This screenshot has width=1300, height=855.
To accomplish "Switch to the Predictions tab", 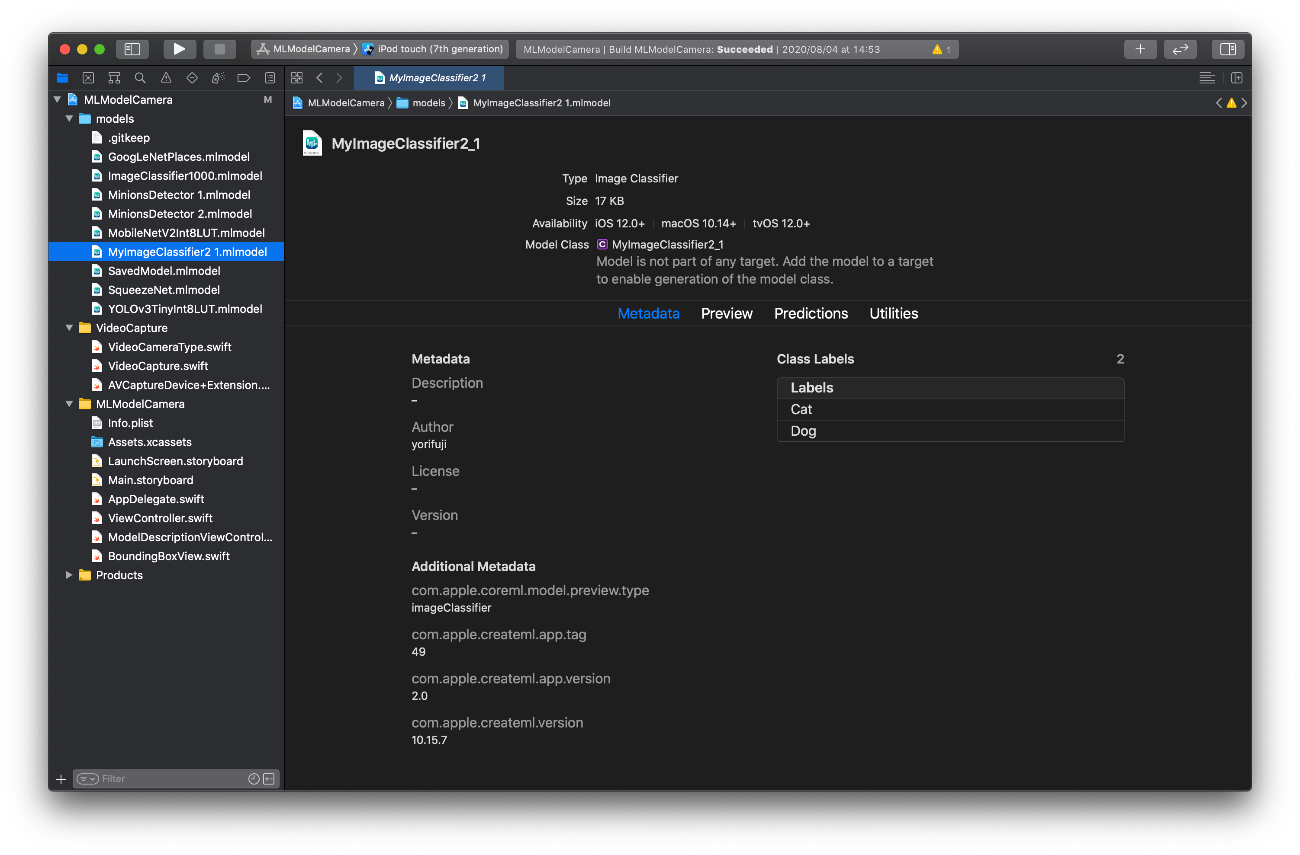I will pos(811,314).
